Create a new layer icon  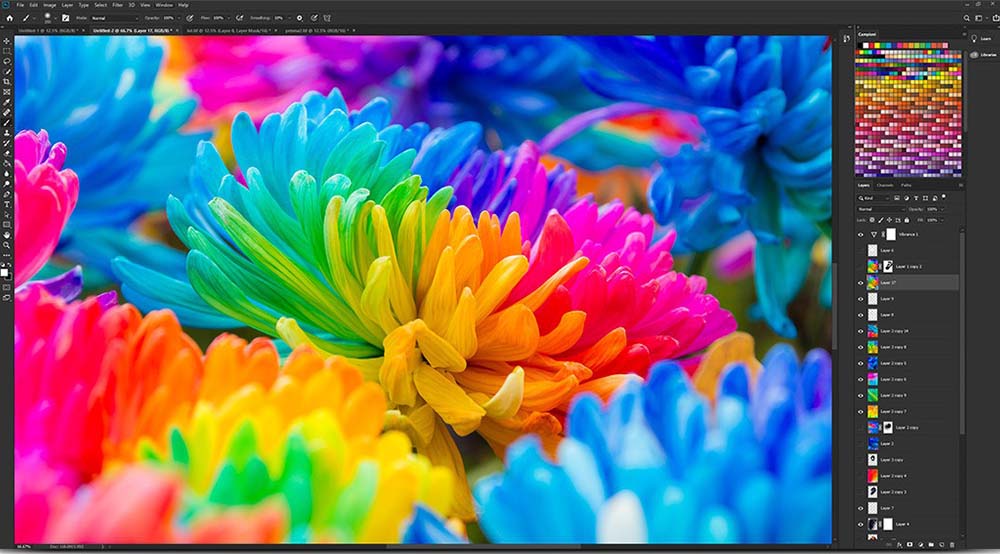click(942, 544)
